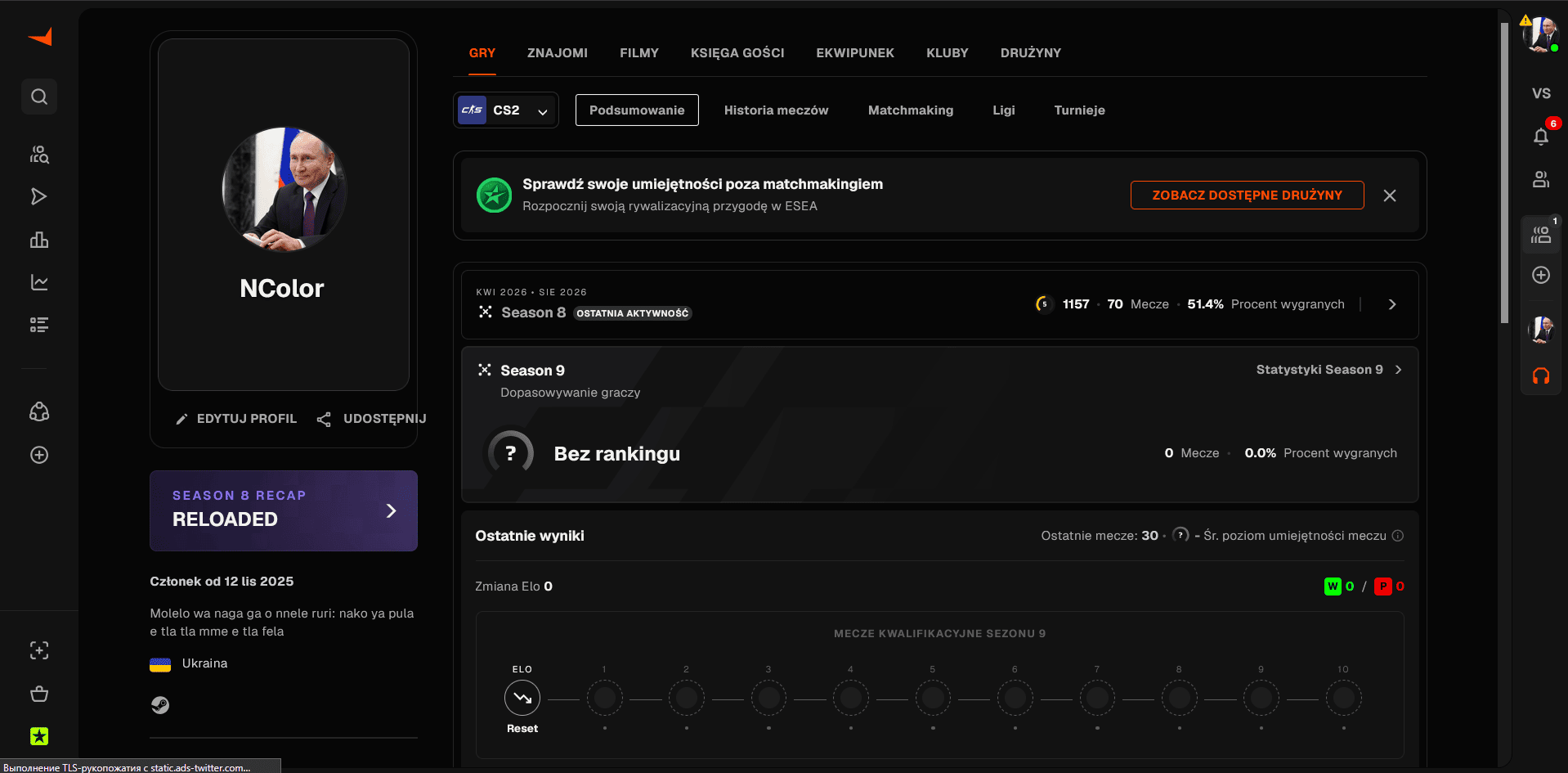The height and width of the screenshot is (773, 1568).
Task: Click qualification match slot 1 circle
Action: click(605, 699)
